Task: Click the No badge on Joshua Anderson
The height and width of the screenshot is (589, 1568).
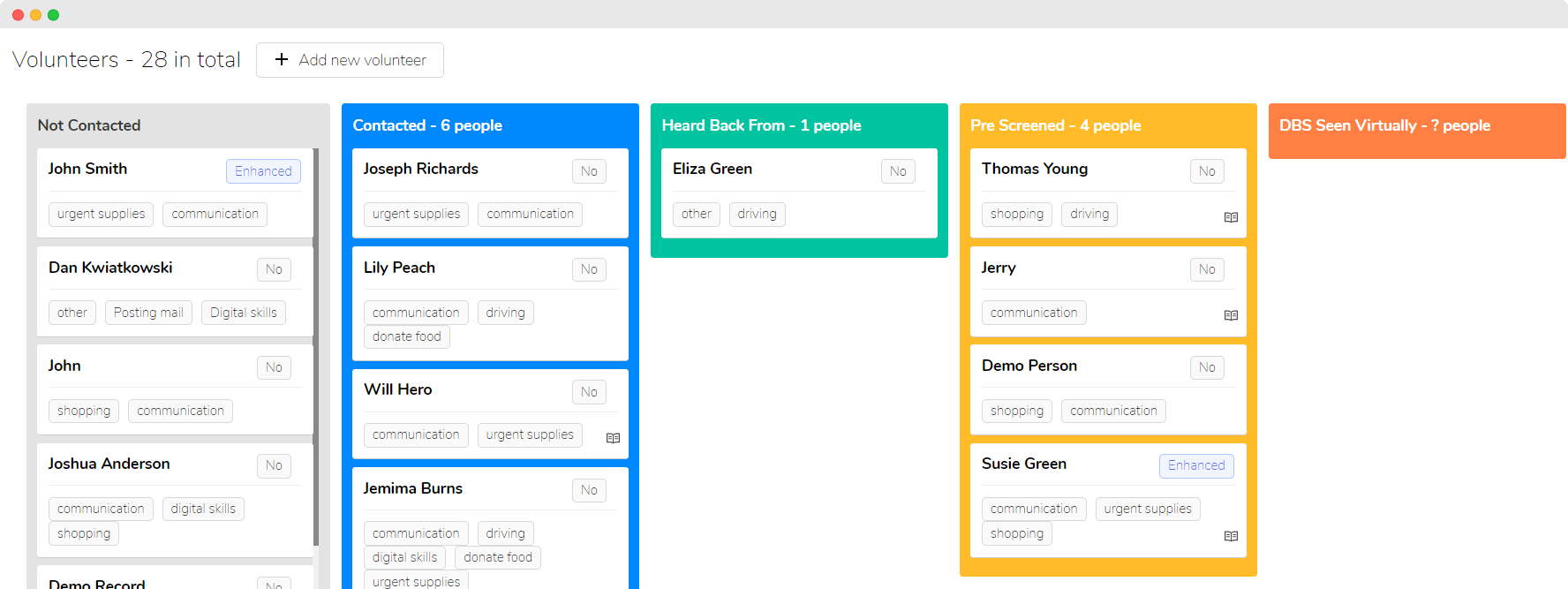Action: (x=274, y=465)
